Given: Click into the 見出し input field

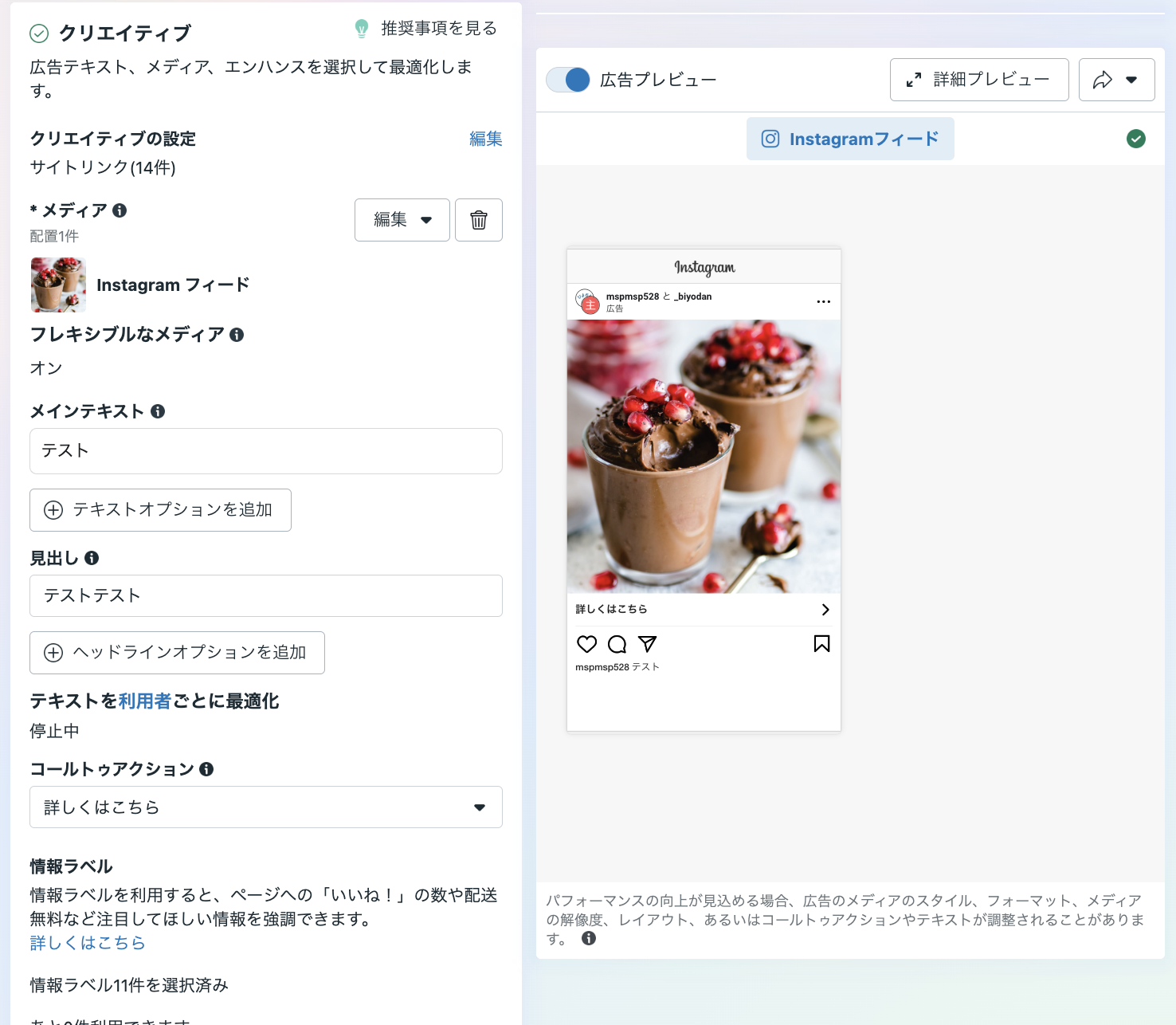Looking at the screenshot, I should pyautogui.click(x=266, y=596).
